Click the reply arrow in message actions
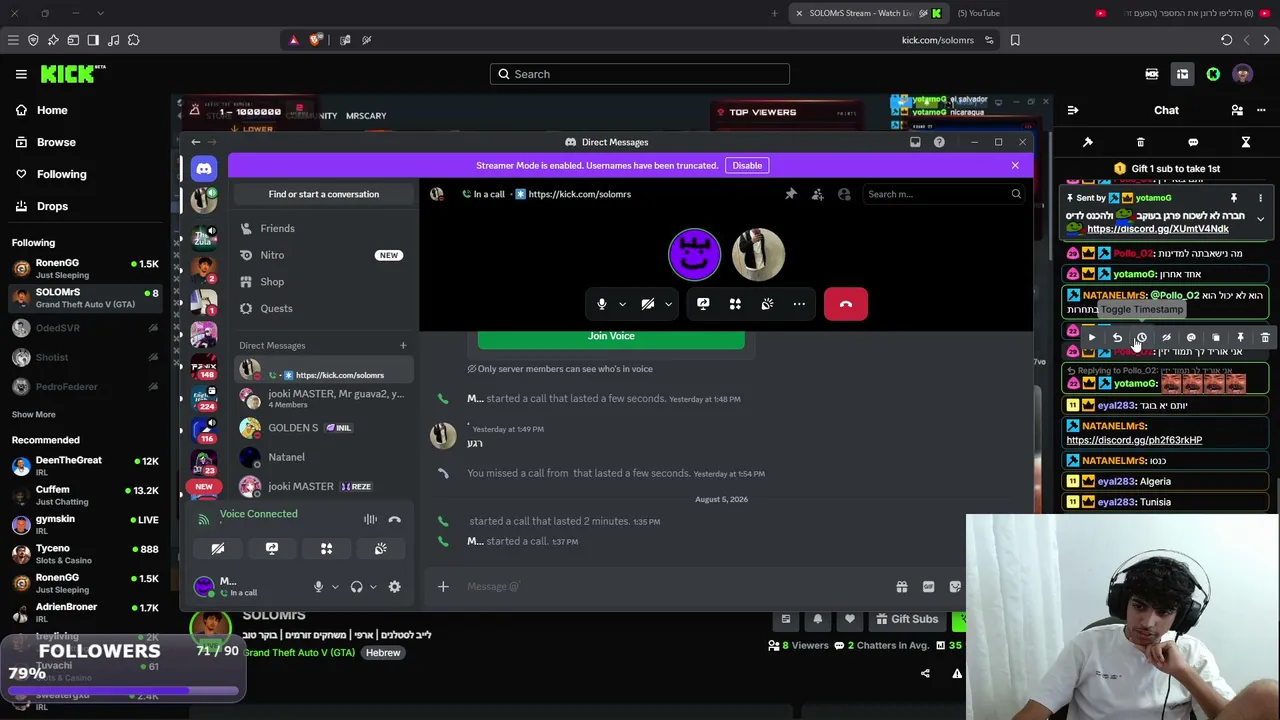 pos(1117,338)
